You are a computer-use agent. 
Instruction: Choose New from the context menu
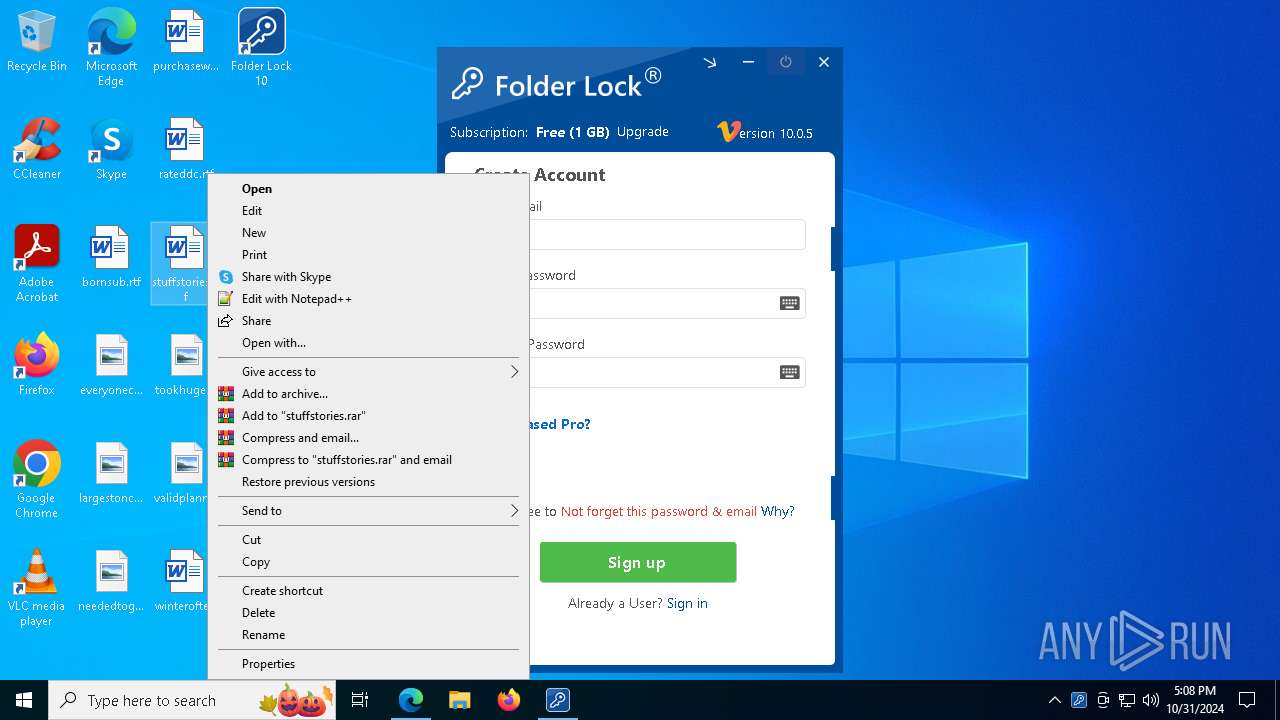368,233
